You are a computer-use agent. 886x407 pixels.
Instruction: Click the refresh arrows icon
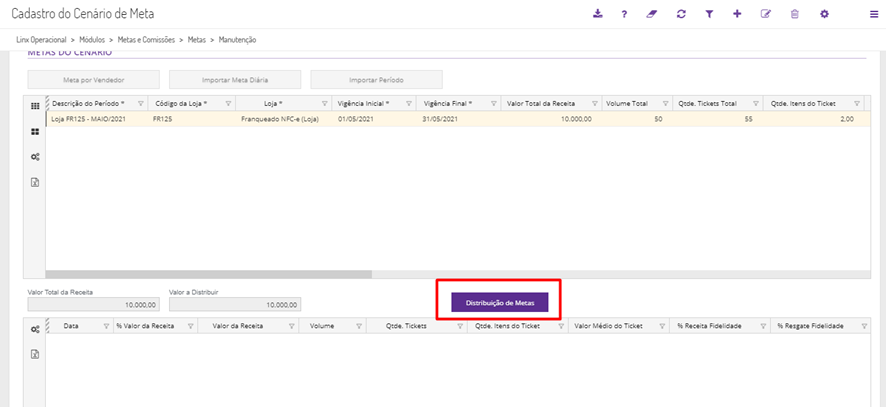[681, 14]
